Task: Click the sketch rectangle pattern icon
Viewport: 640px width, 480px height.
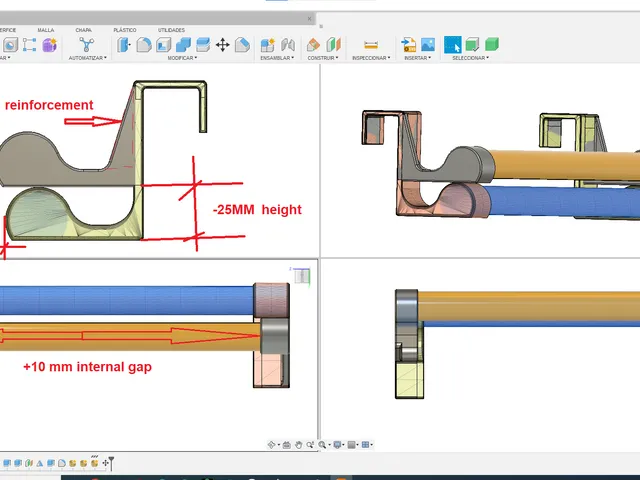Action: coord(29,44)
